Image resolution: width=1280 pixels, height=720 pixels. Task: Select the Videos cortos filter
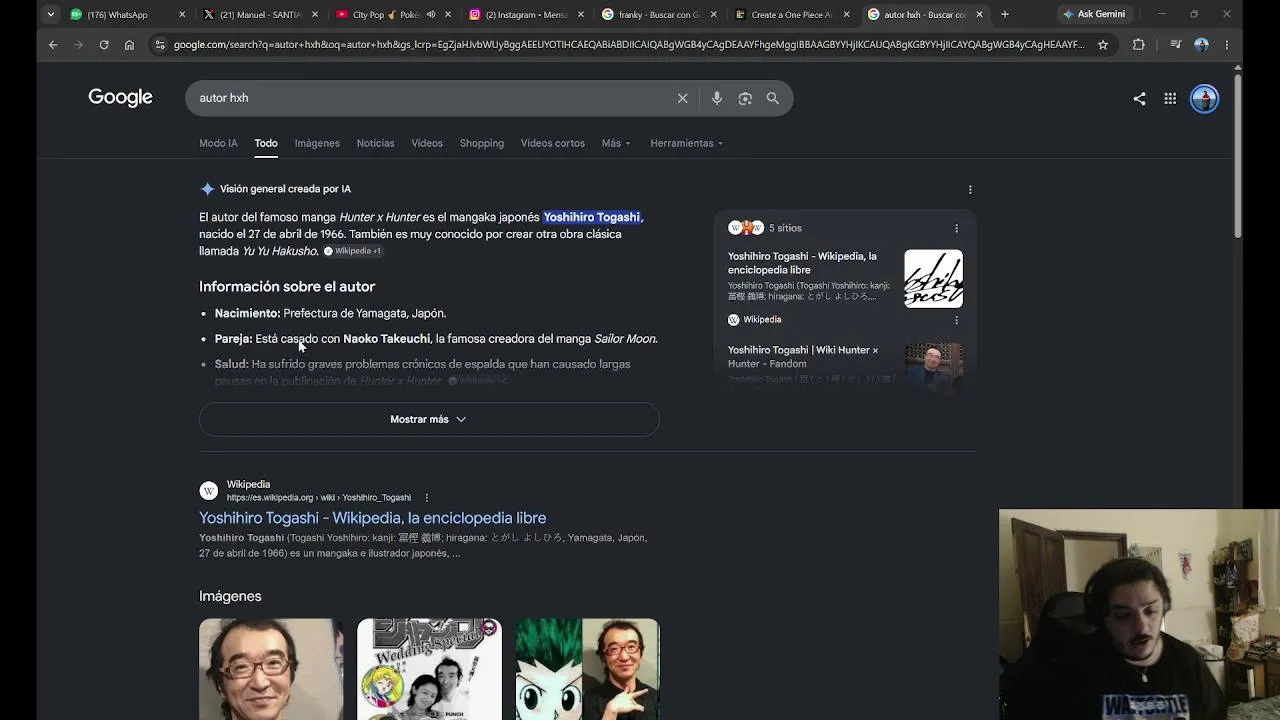552,143
